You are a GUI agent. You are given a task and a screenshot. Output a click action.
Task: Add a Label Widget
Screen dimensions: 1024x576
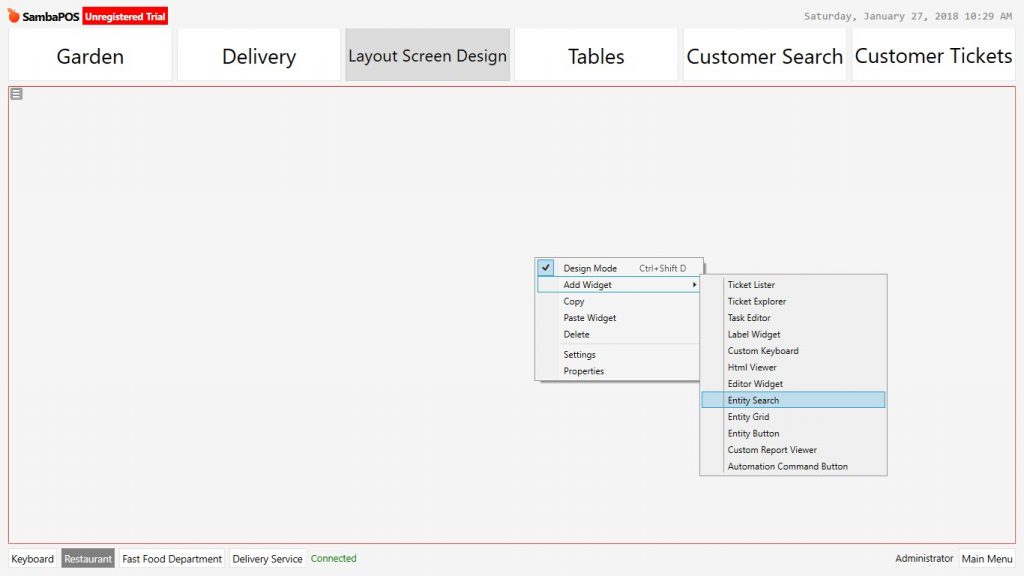coord(793,334)
